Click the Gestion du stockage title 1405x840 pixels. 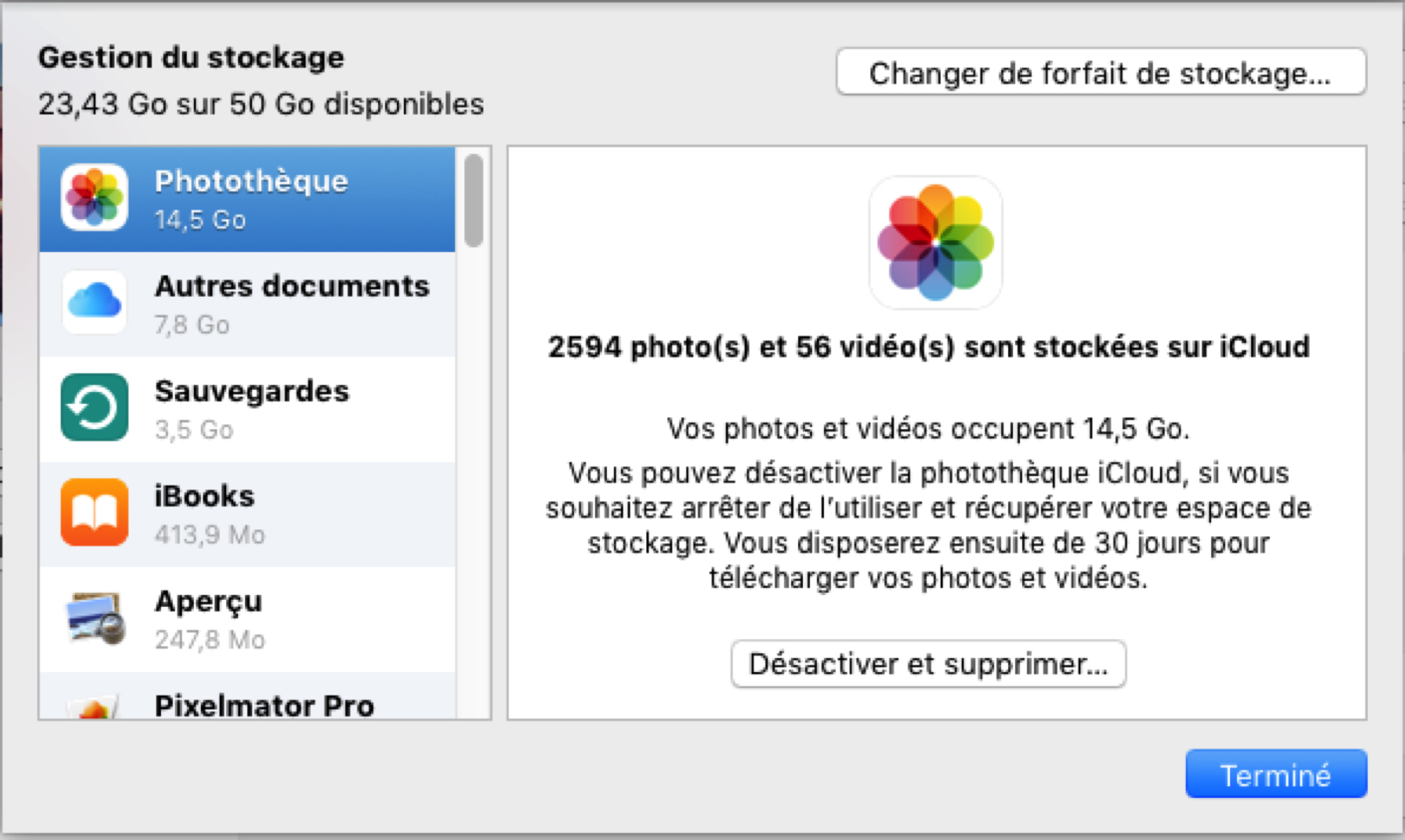point(191,58)
